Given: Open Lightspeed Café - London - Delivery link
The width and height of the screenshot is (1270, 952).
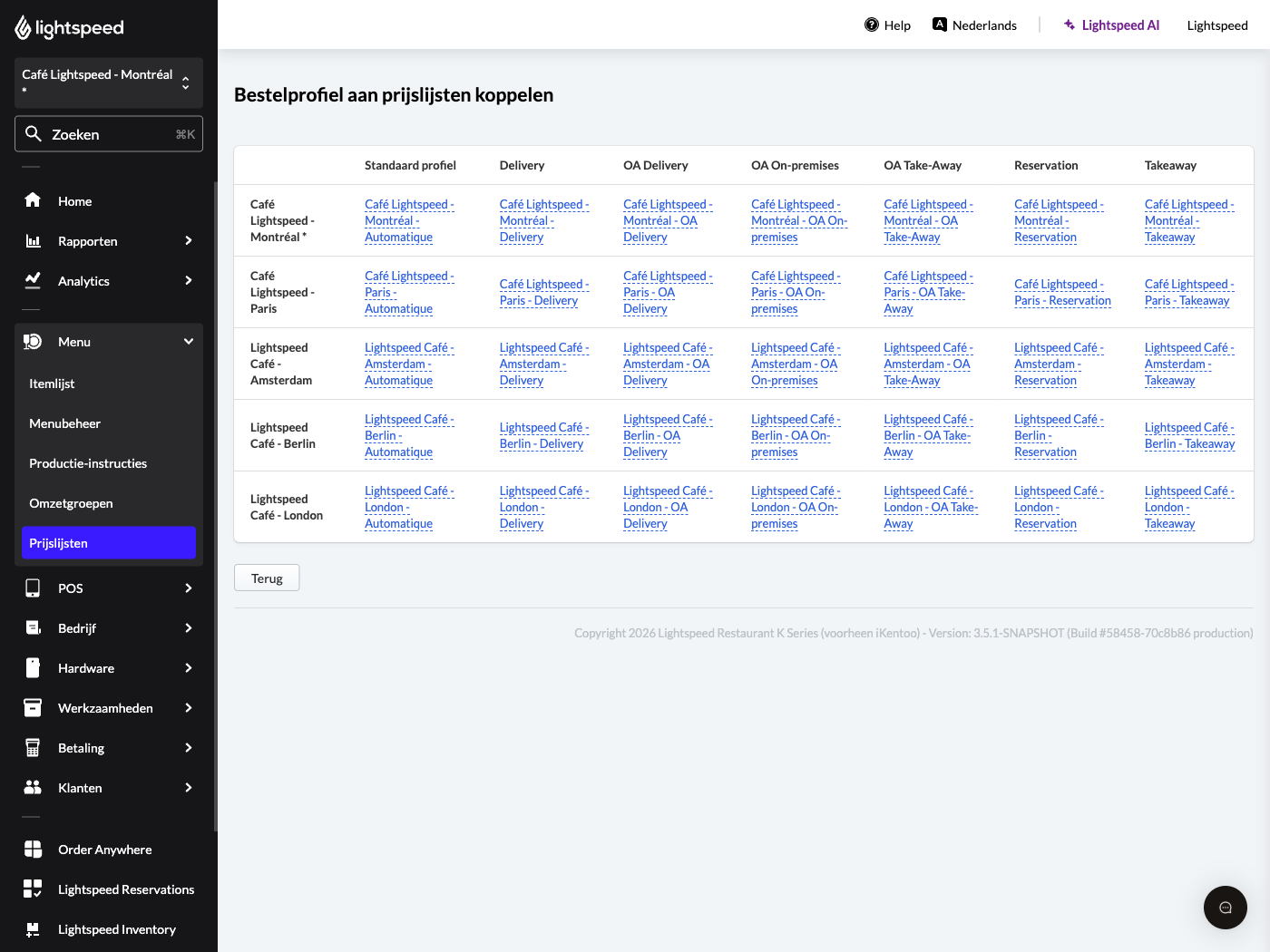Looking at the screenshot, I should click(544, 507).
